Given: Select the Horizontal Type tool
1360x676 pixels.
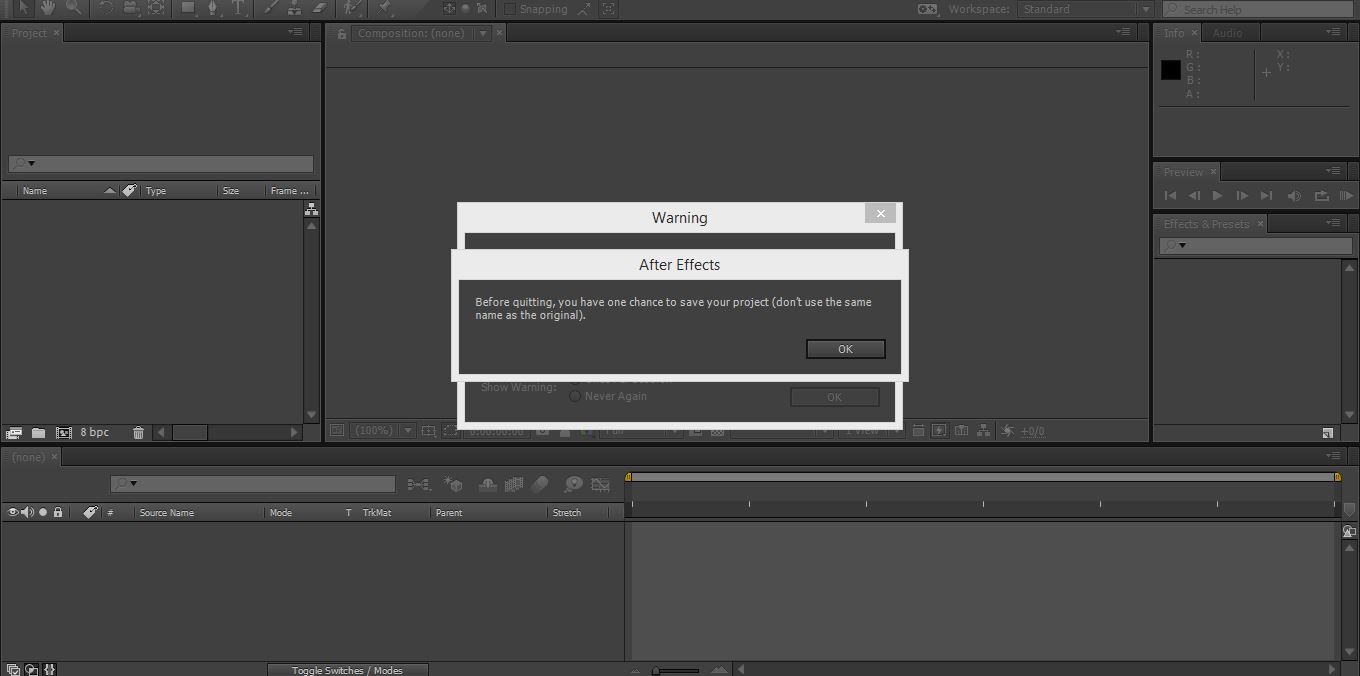Looking at the screenshot, I should tap(238, 8).
